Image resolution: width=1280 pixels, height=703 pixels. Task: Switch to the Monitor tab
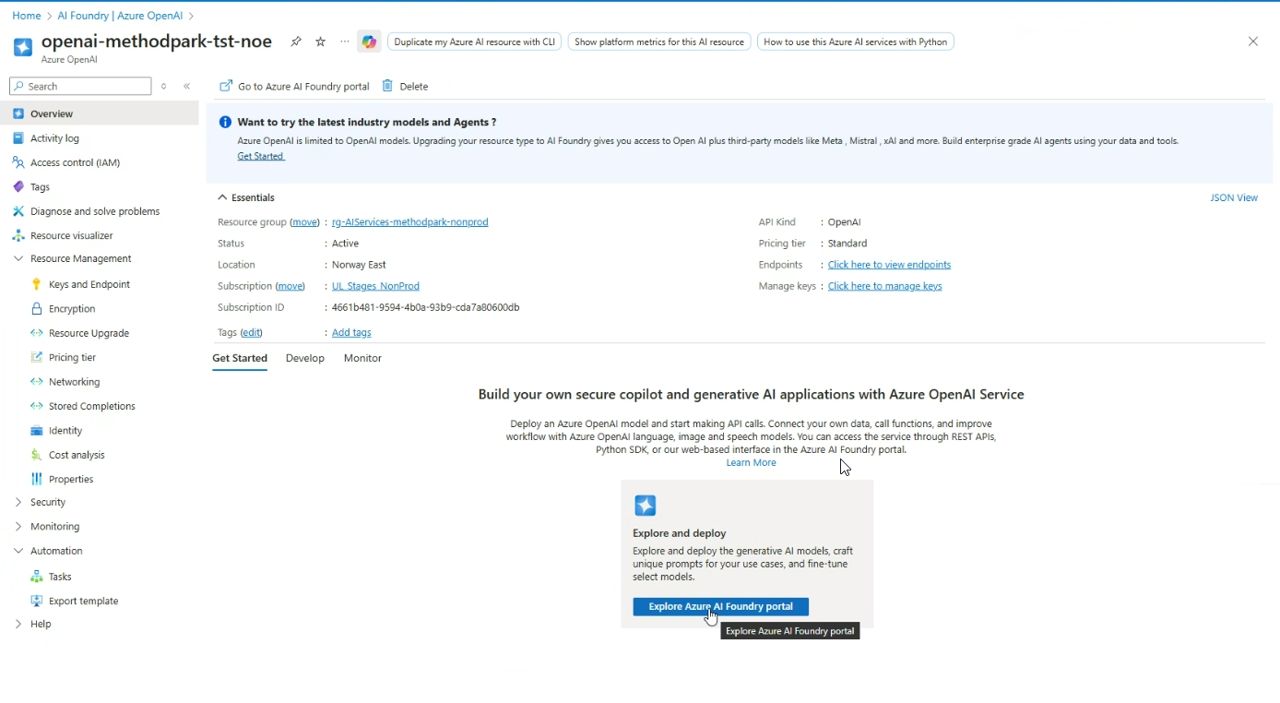pos(362,358)
